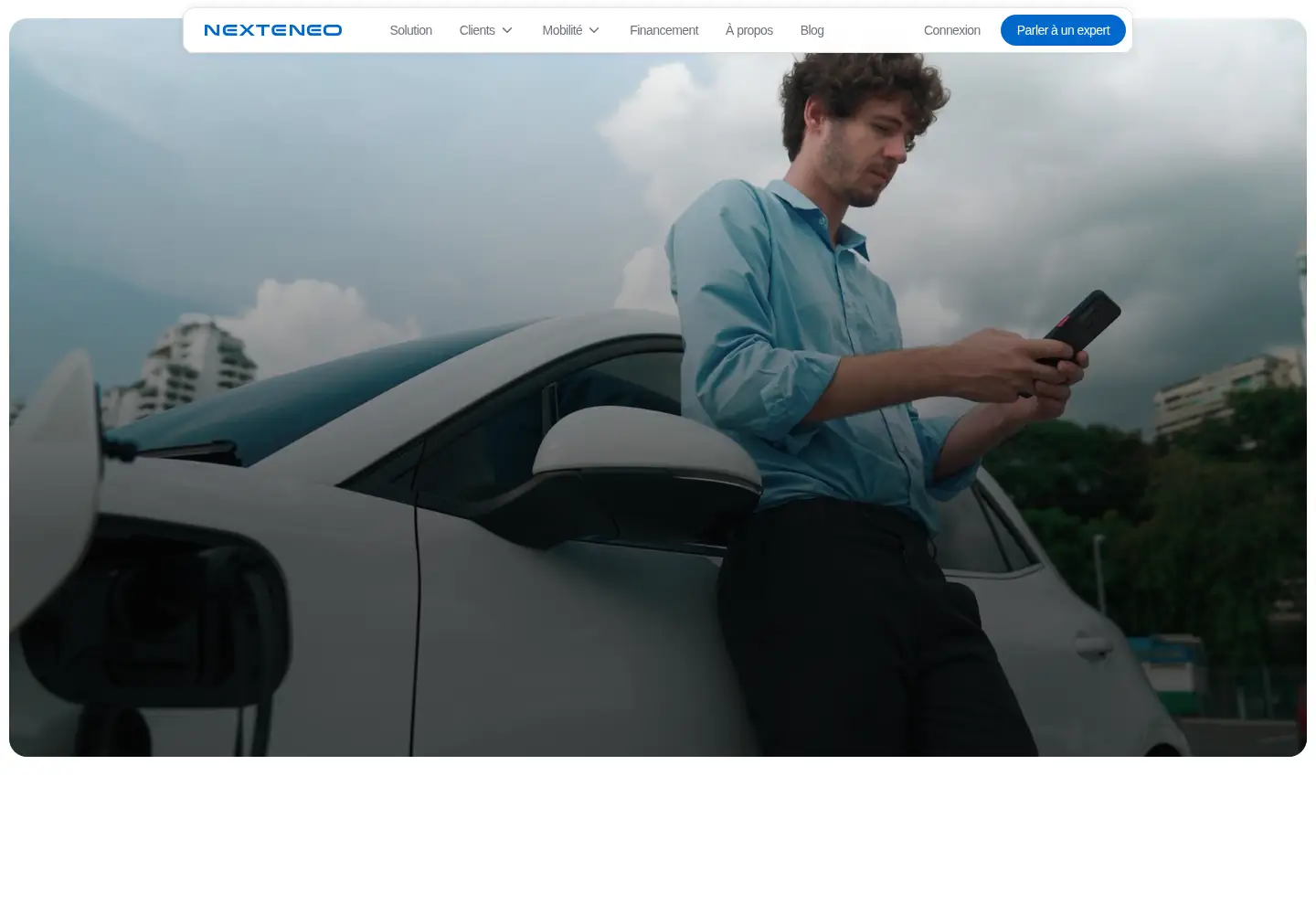
Task: Visit the À propos page
Action: [749, 30]
